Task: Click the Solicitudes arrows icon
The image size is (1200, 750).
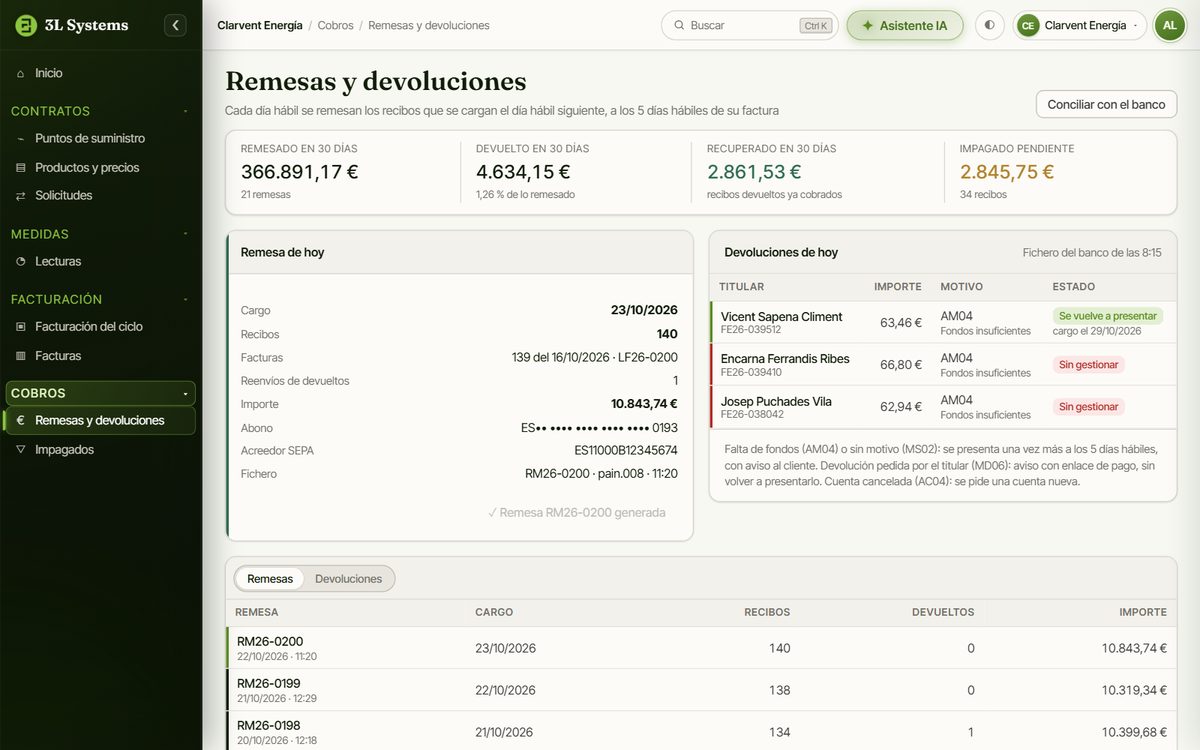Action: [x=21, y=196]
